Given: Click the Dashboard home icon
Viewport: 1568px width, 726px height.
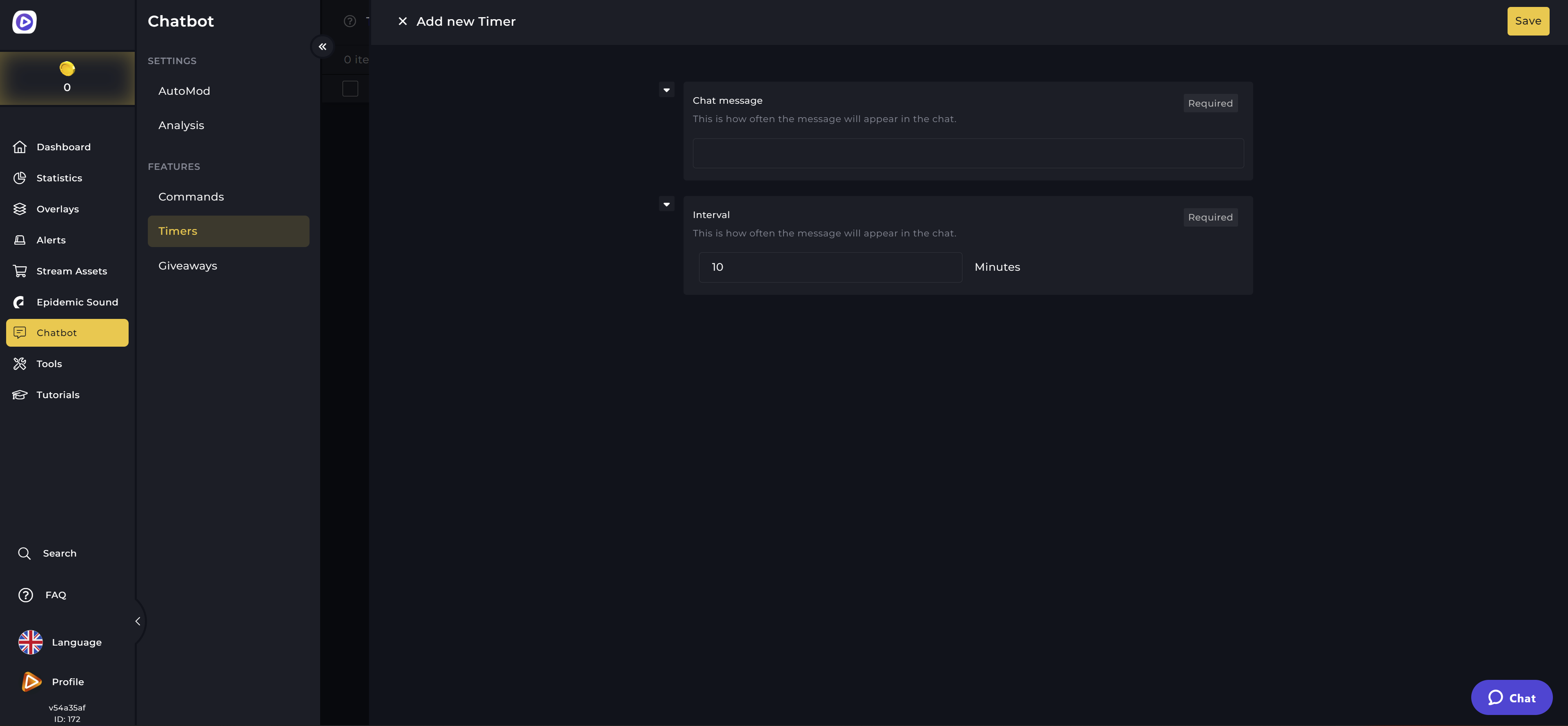Looking at the screenshot, I should pos(20,147).
